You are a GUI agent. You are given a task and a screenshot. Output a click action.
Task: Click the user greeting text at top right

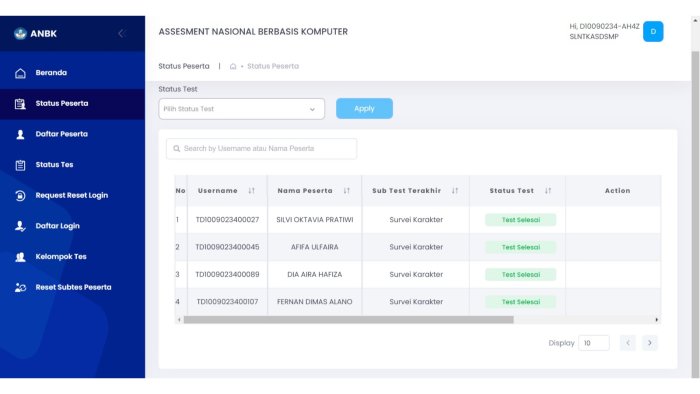[604, 31]
